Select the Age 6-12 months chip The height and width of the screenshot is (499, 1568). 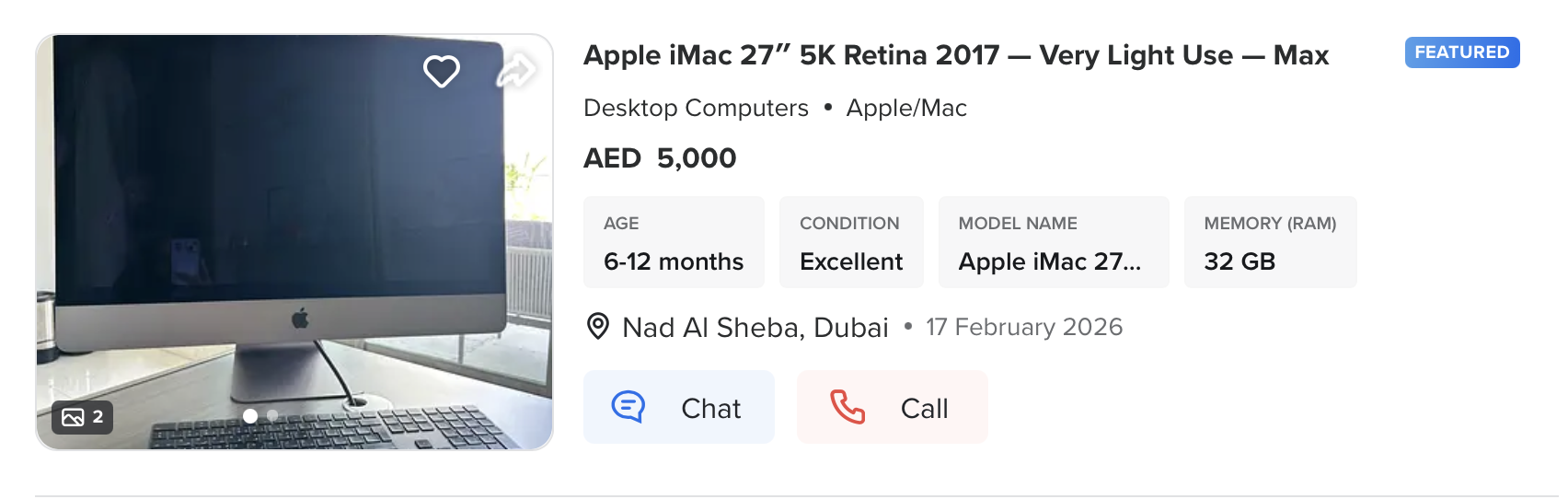point(674,242)
